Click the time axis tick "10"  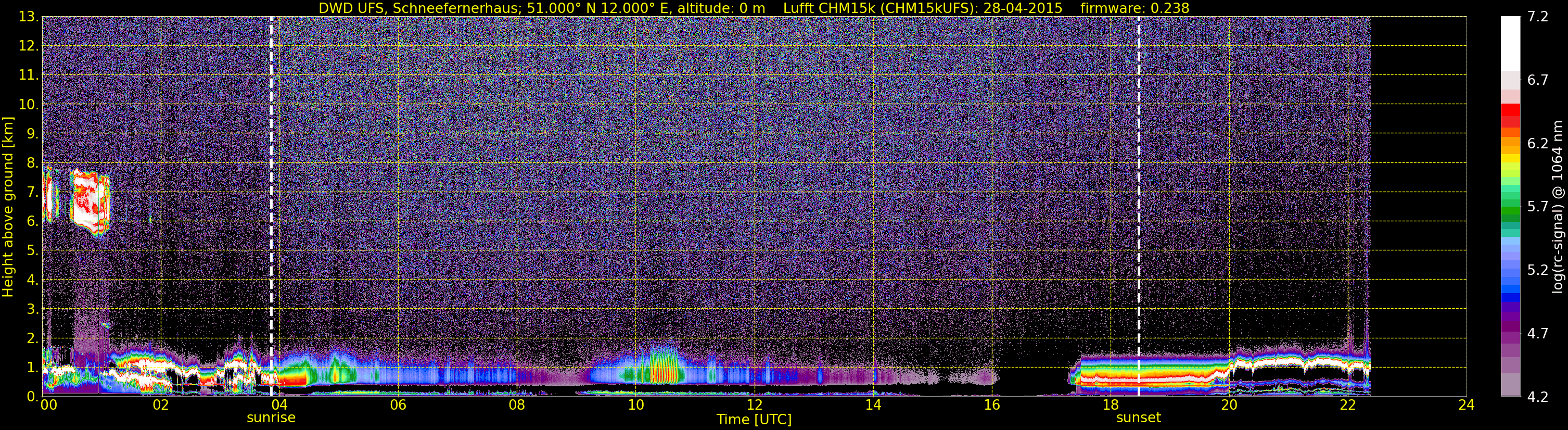tap(635, 406)
